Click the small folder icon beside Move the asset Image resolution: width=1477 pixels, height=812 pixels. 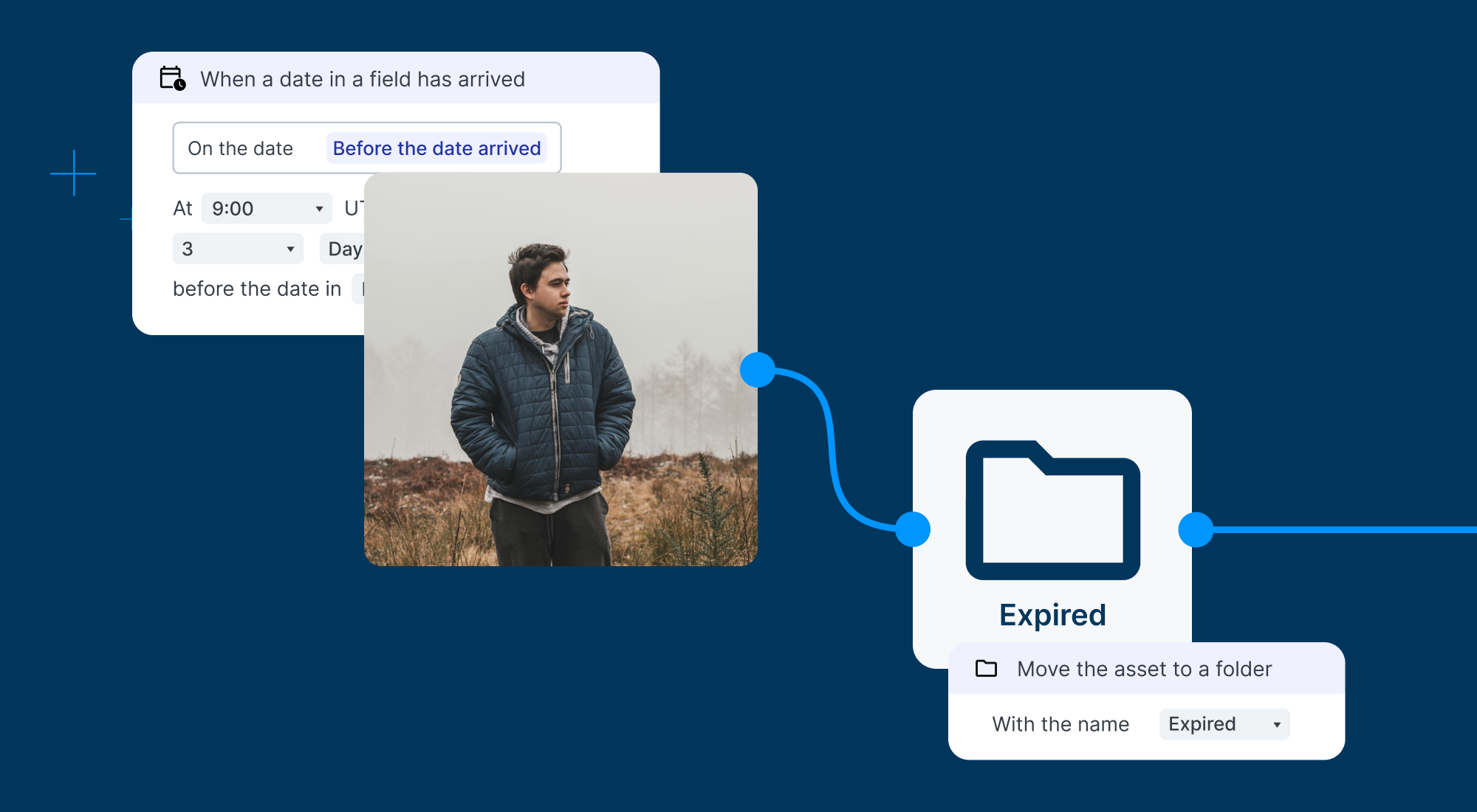coord(985,669)
